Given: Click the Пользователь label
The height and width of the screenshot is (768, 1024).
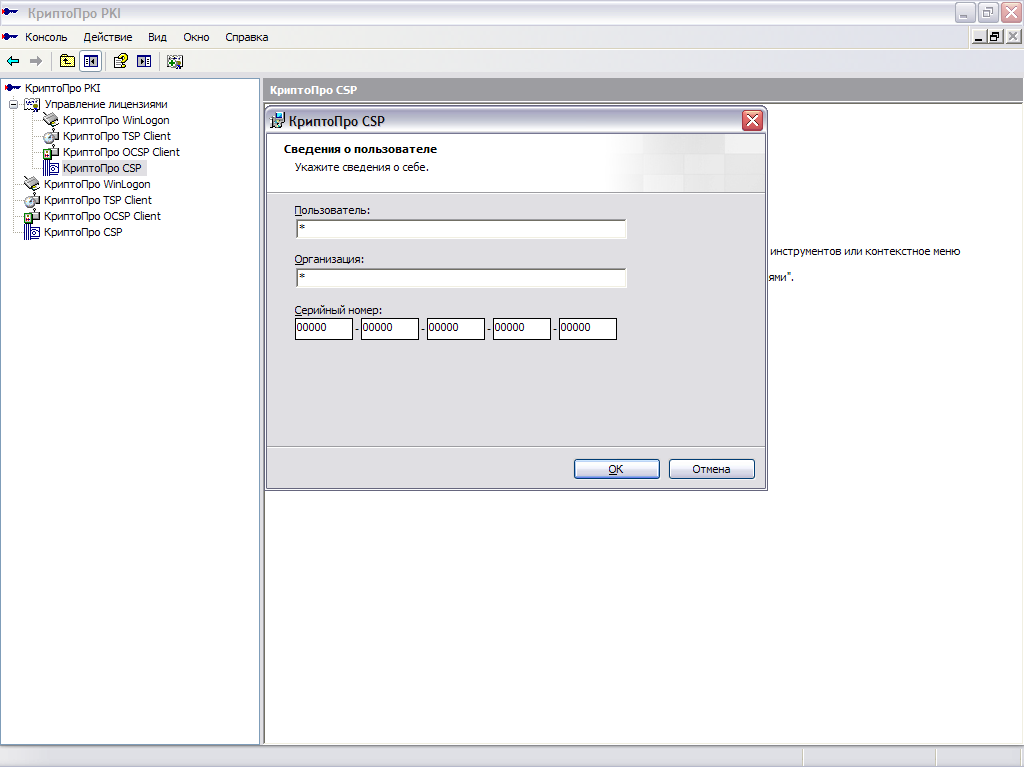Looking at the screenshot, I should tap(332, 210).
